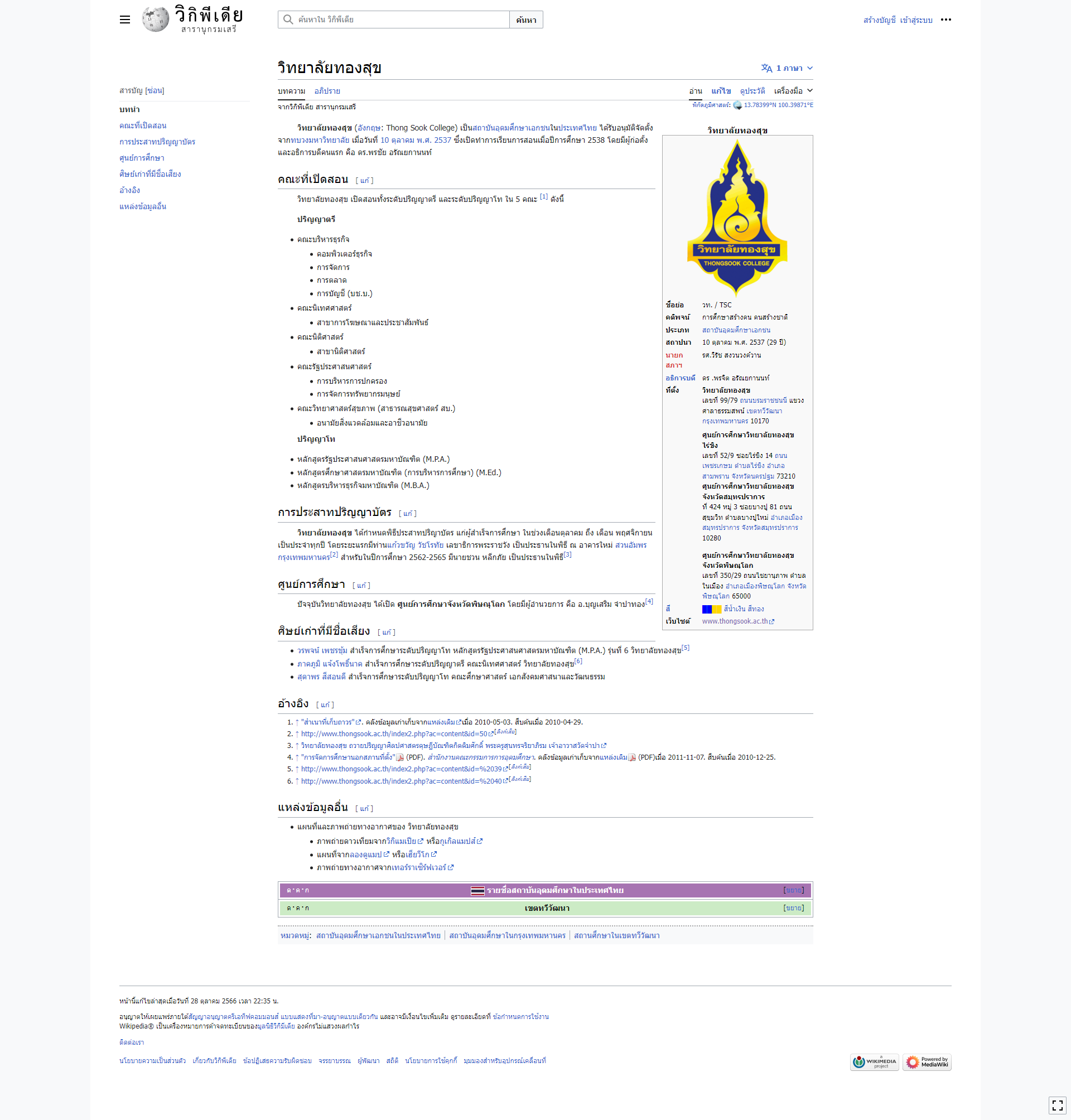Switch to the อภิปราย talk tab

[x=326, y=91]
